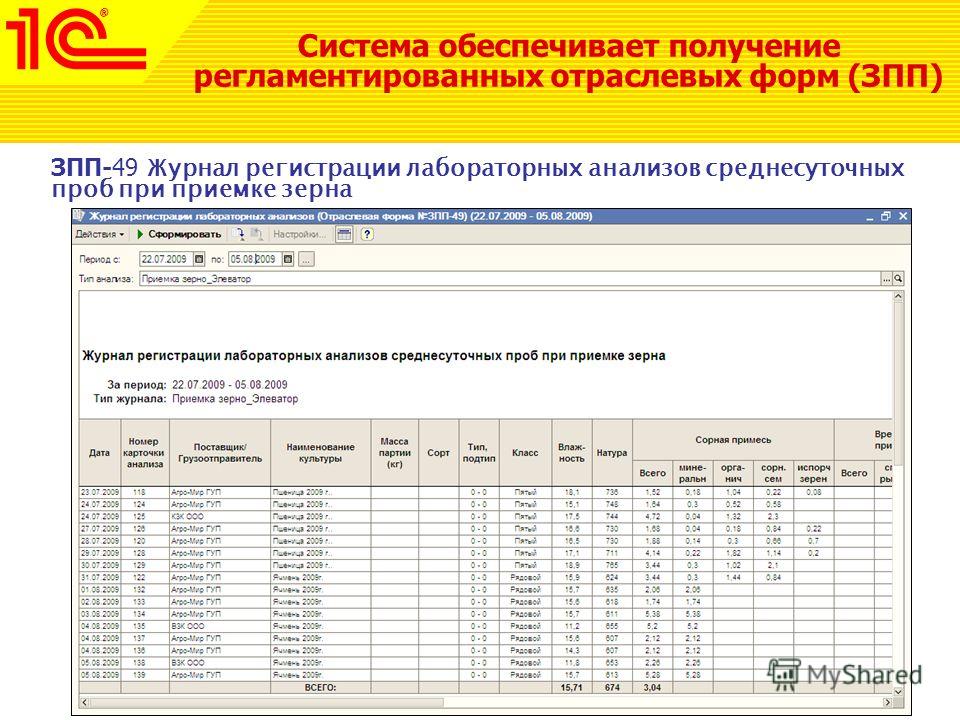Click the Сформировать button
The width and height of the screenshot is (960, 720).
pos(179,234)
